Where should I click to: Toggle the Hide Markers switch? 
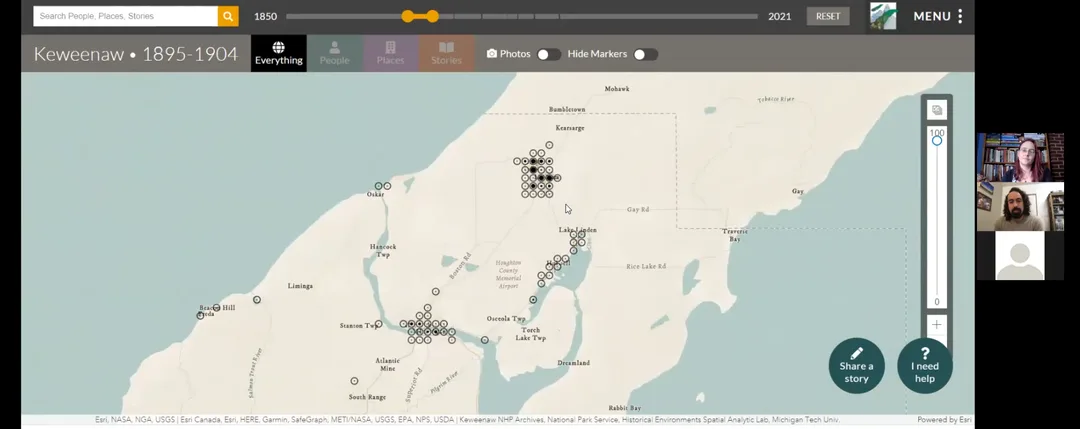tap(645, 54)
